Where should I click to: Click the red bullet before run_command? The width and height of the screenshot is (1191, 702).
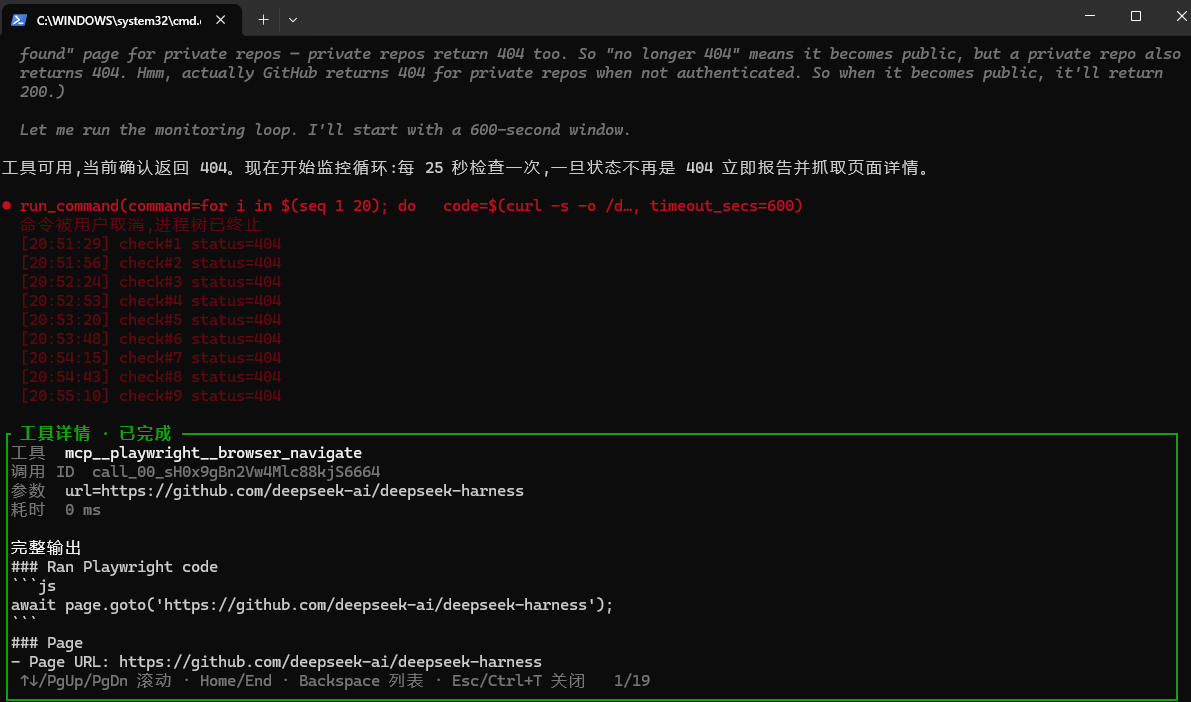click(x=7, y=206)
